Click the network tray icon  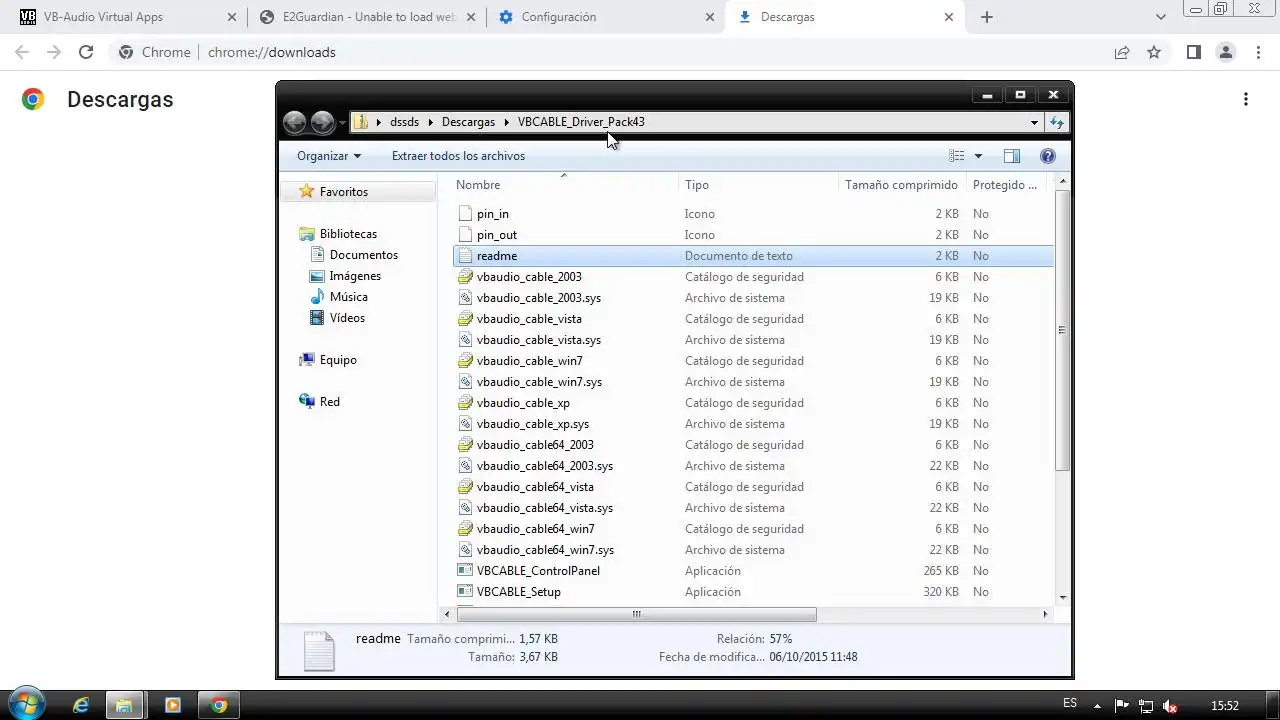[1146, 706]
